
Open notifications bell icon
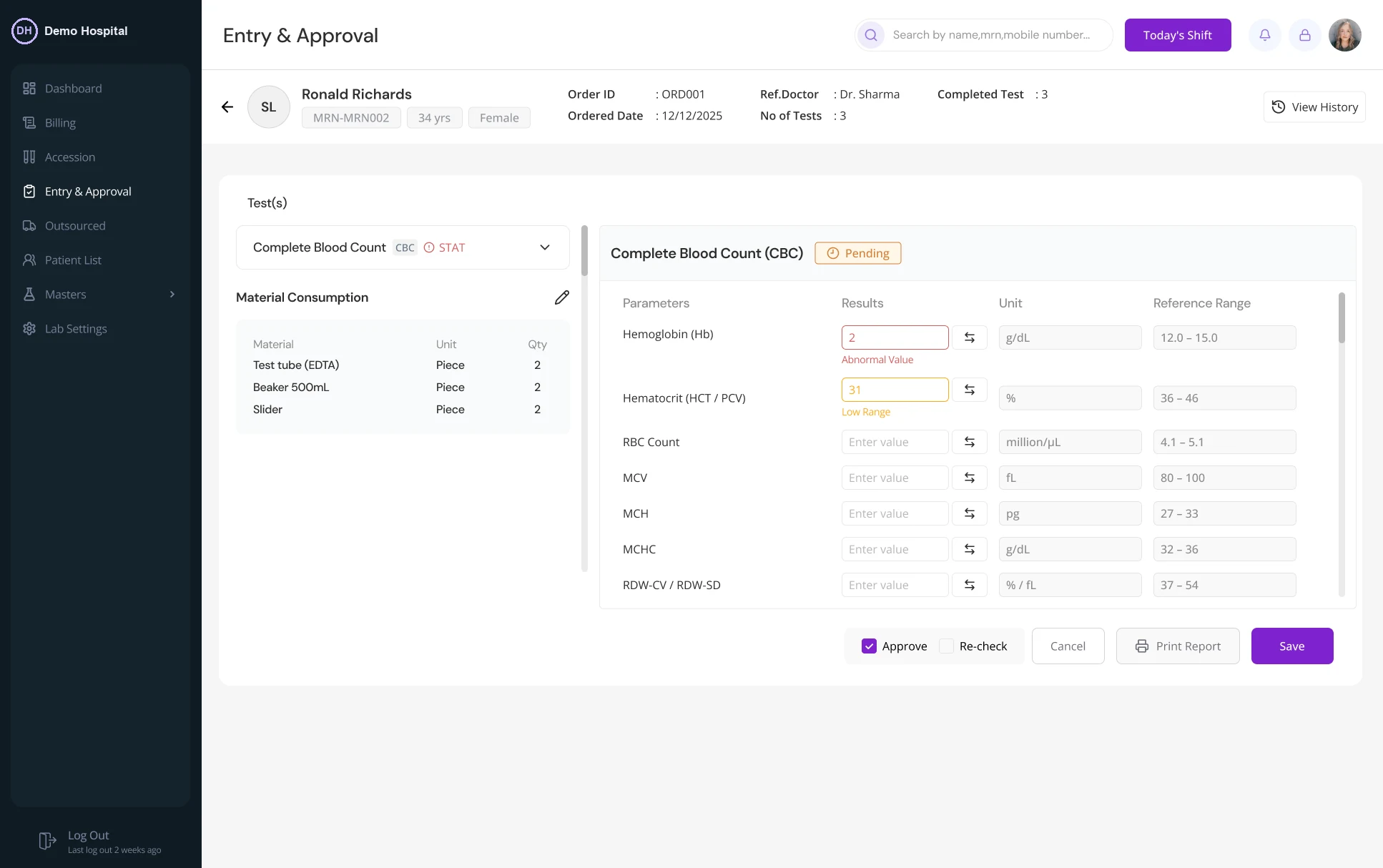coord(1265,35)
